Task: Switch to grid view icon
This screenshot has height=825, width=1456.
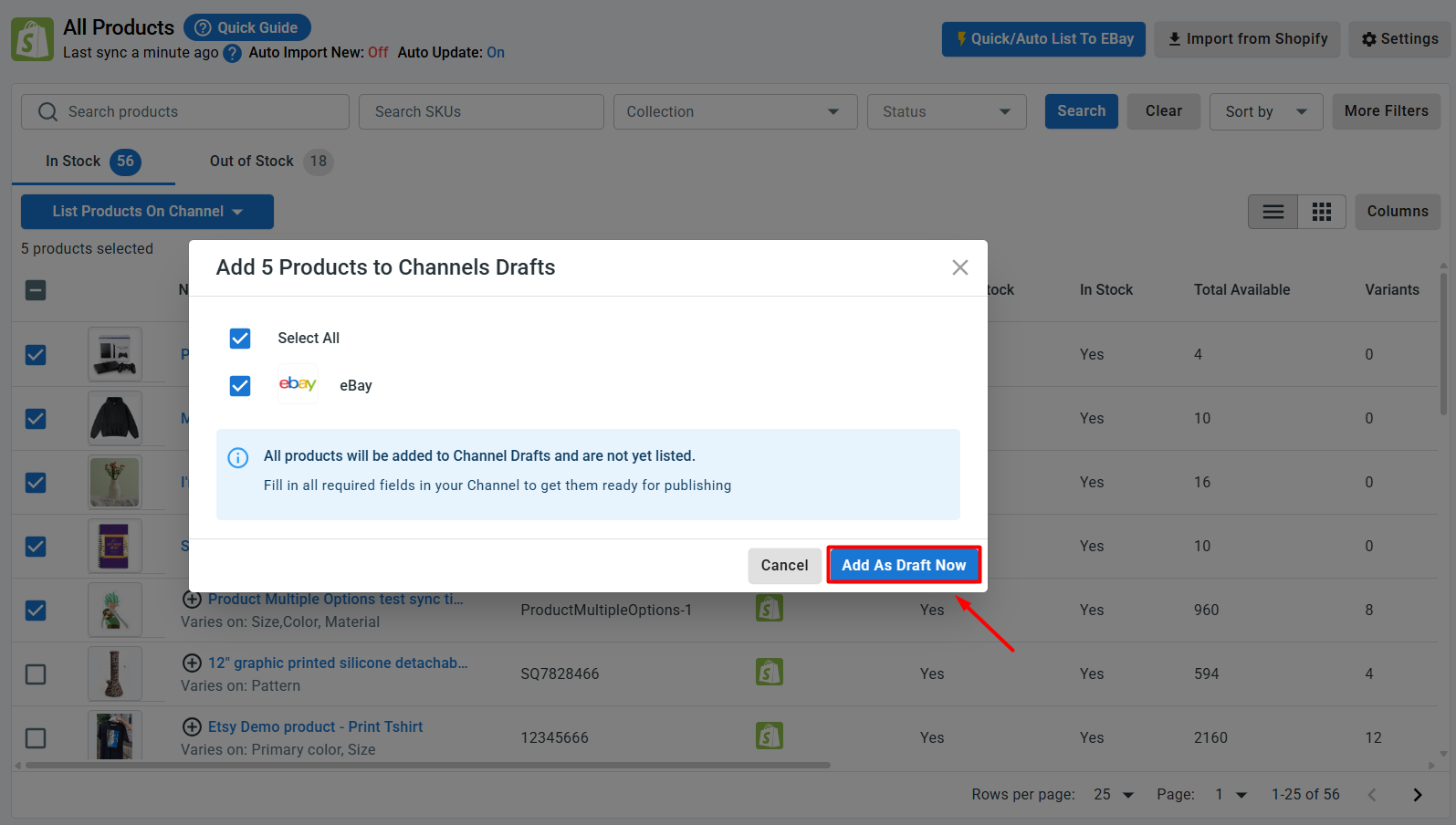Action: pos(1322,212)
